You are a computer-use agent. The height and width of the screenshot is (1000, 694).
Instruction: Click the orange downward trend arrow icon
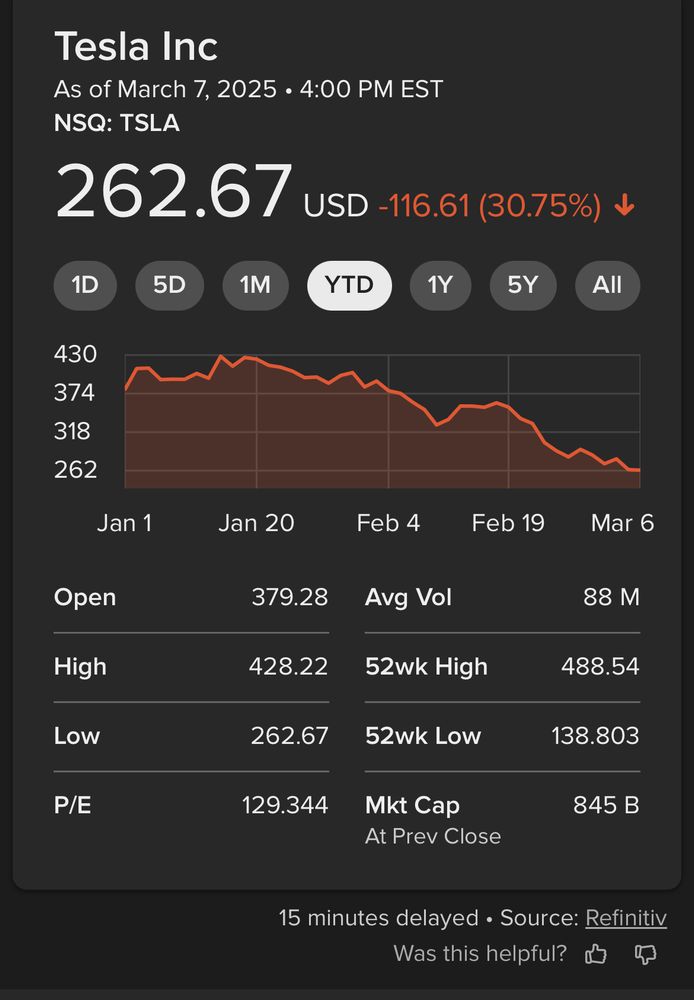[624, 204]
